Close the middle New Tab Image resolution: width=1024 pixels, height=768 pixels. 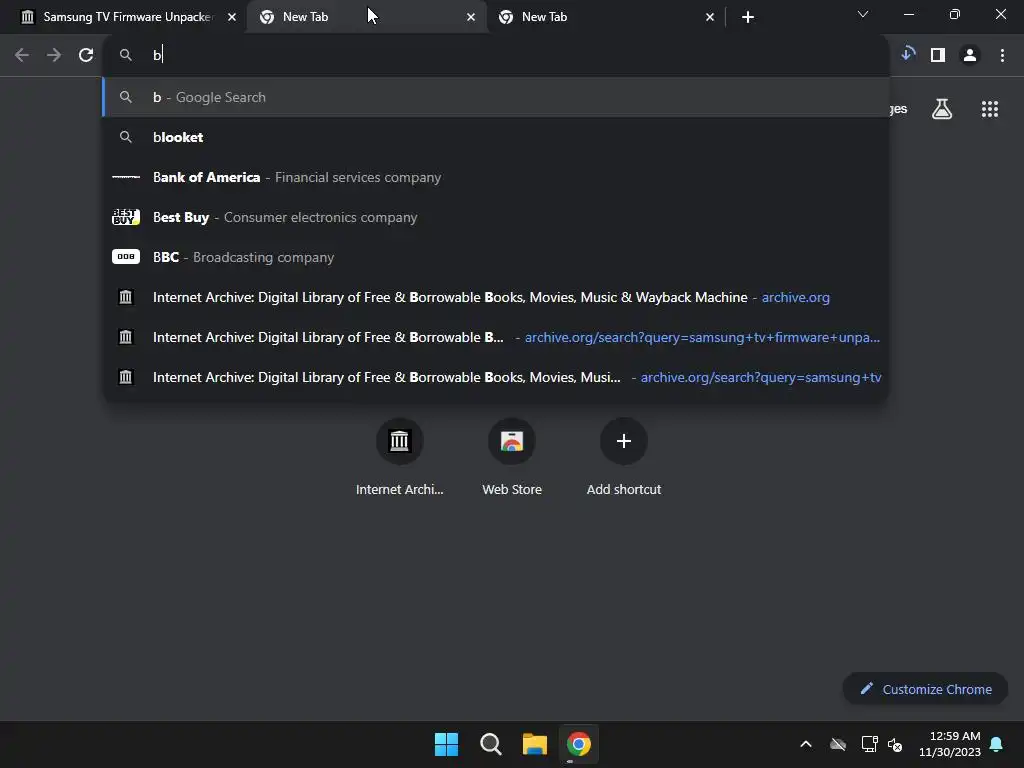pyautogui.click(x=471, y=17)
